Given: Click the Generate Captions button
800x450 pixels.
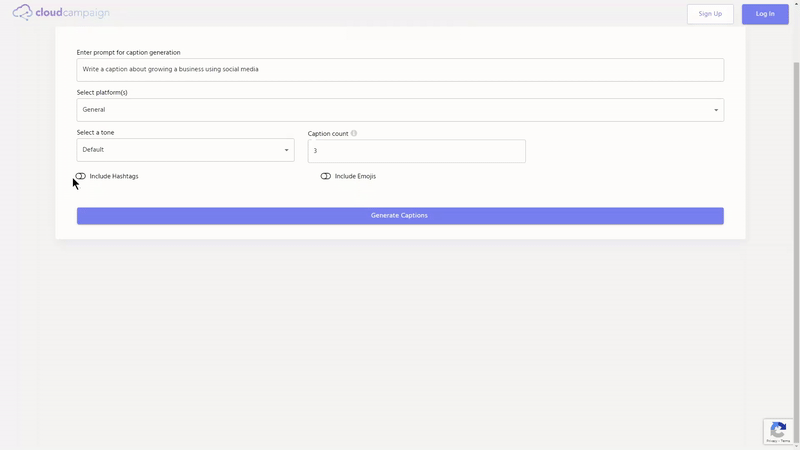Looking at the screenshot, I should [400, 216].
